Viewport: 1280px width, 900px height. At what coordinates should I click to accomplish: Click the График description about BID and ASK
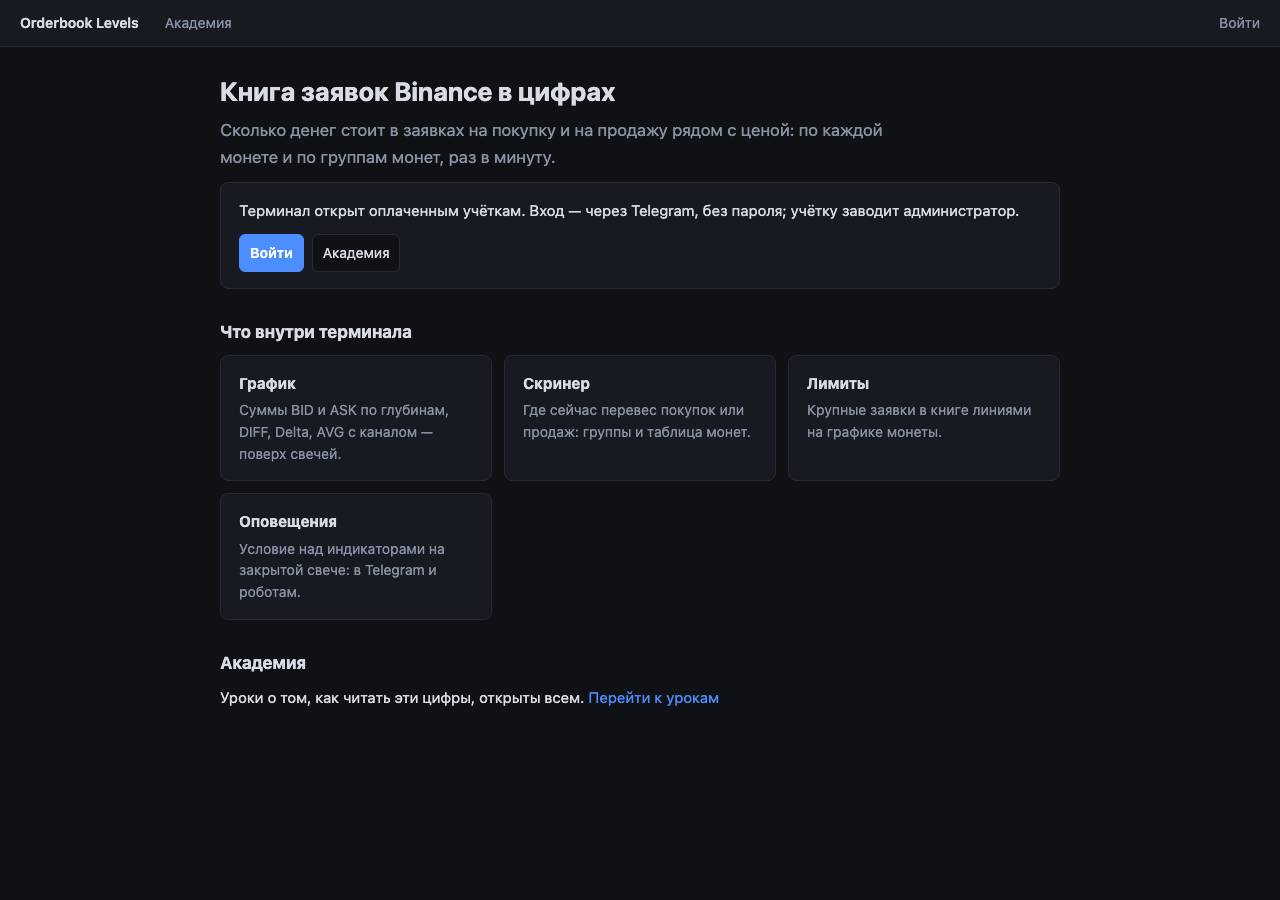click(x=344, y=432)
